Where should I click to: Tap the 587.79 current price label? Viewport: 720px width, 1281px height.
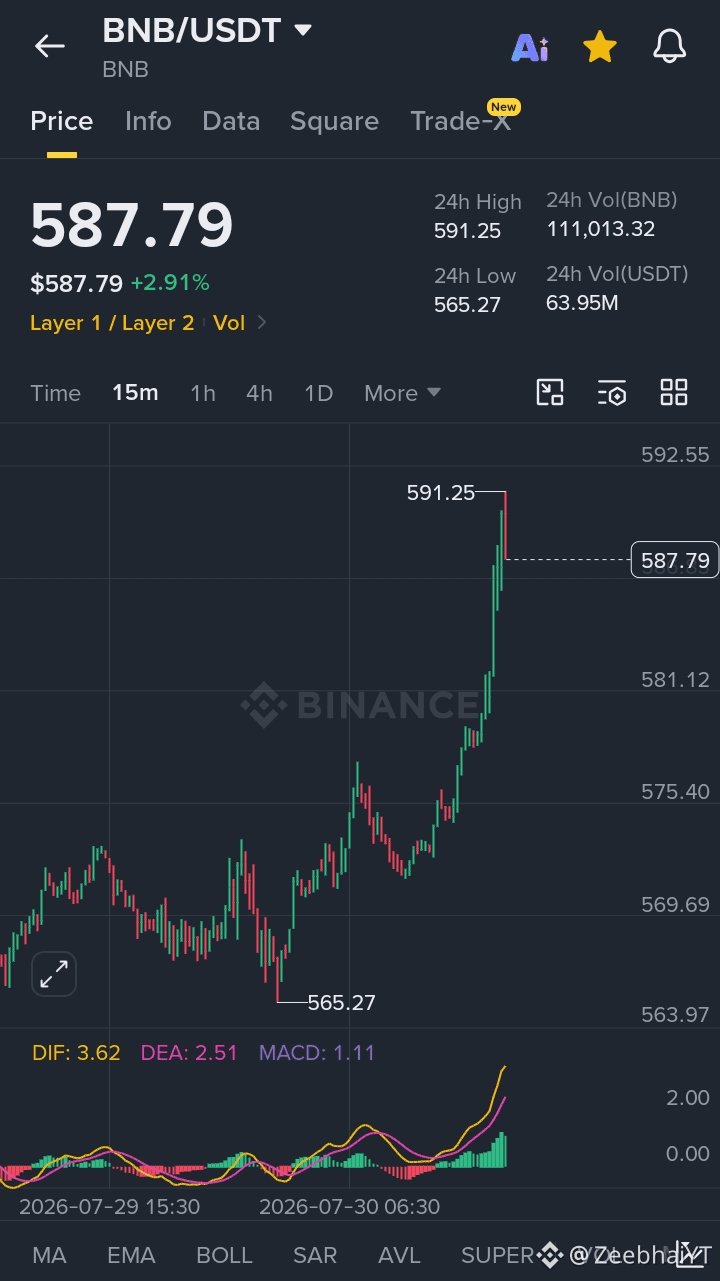click(x=675, y=560)
